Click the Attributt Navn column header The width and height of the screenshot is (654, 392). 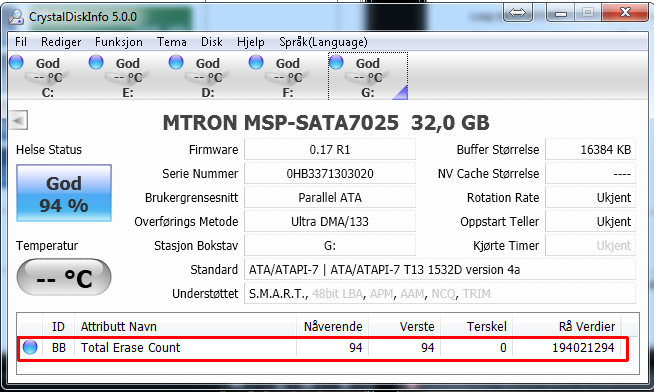pos(186,326)
